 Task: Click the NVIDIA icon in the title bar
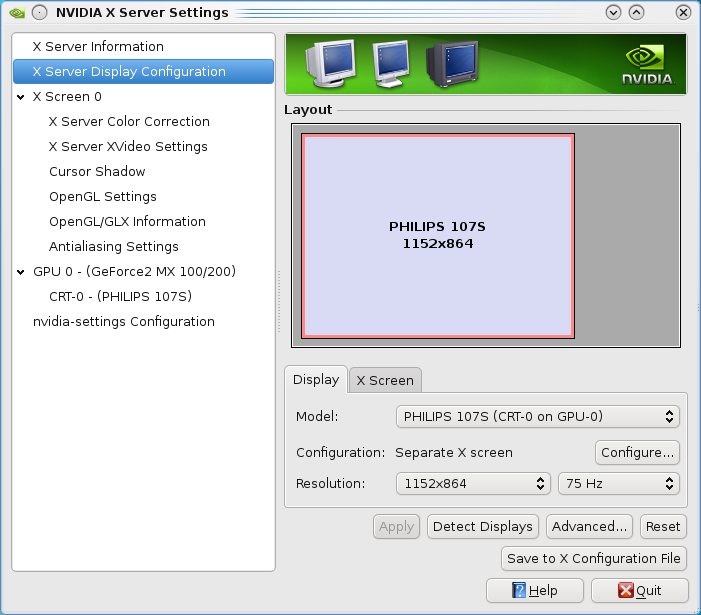click(x=15, y=13)
